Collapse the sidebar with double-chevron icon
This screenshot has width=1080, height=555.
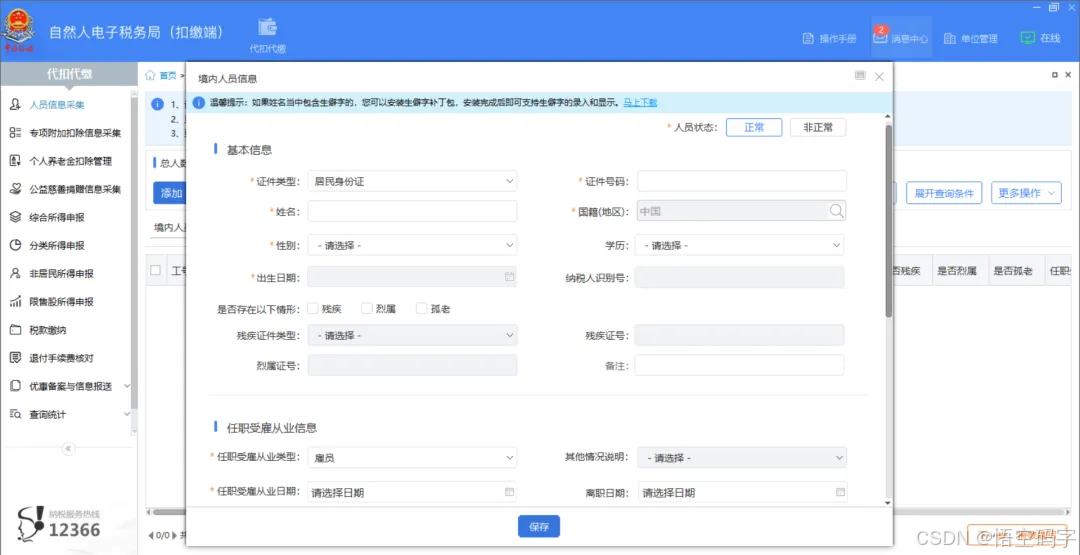(x=68, y=448)
